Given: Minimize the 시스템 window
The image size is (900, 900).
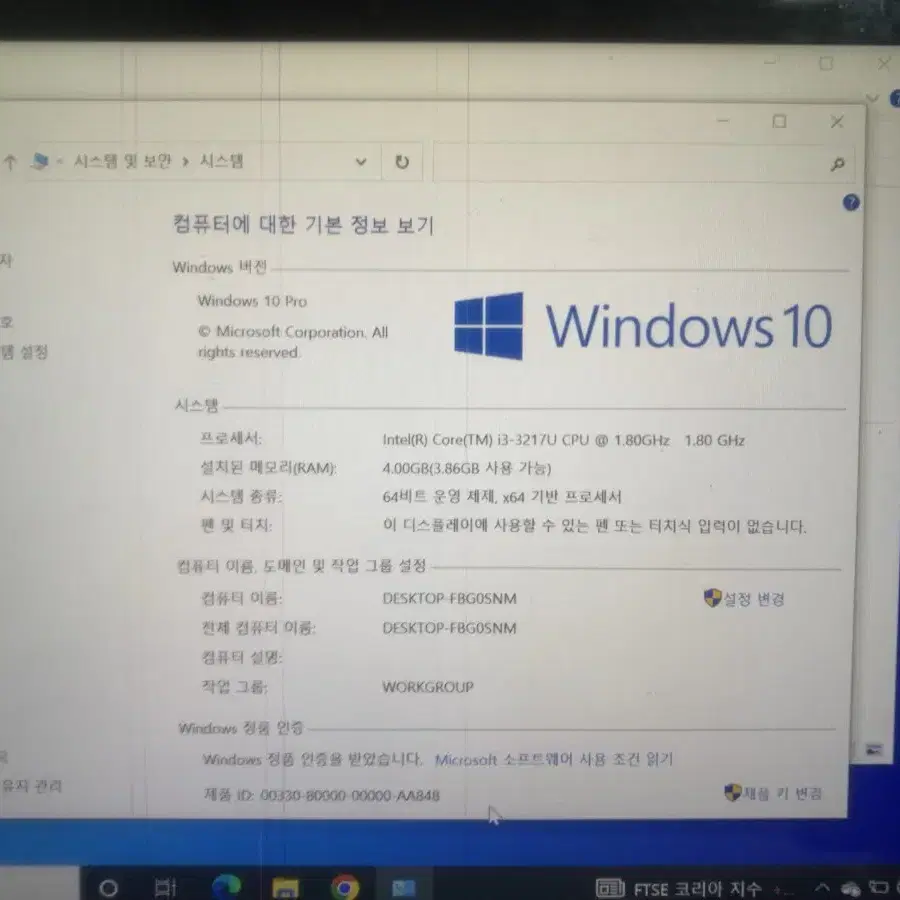Looking at the screenshot, I should coord(723,121).
